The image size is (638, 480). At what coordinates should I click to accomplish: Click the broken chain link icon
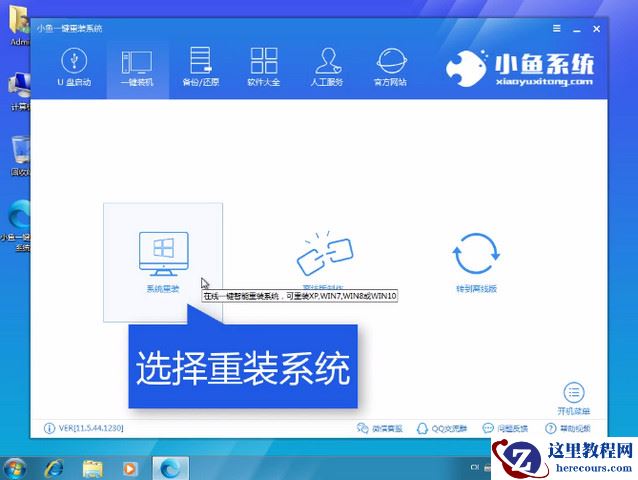point(325,253)
